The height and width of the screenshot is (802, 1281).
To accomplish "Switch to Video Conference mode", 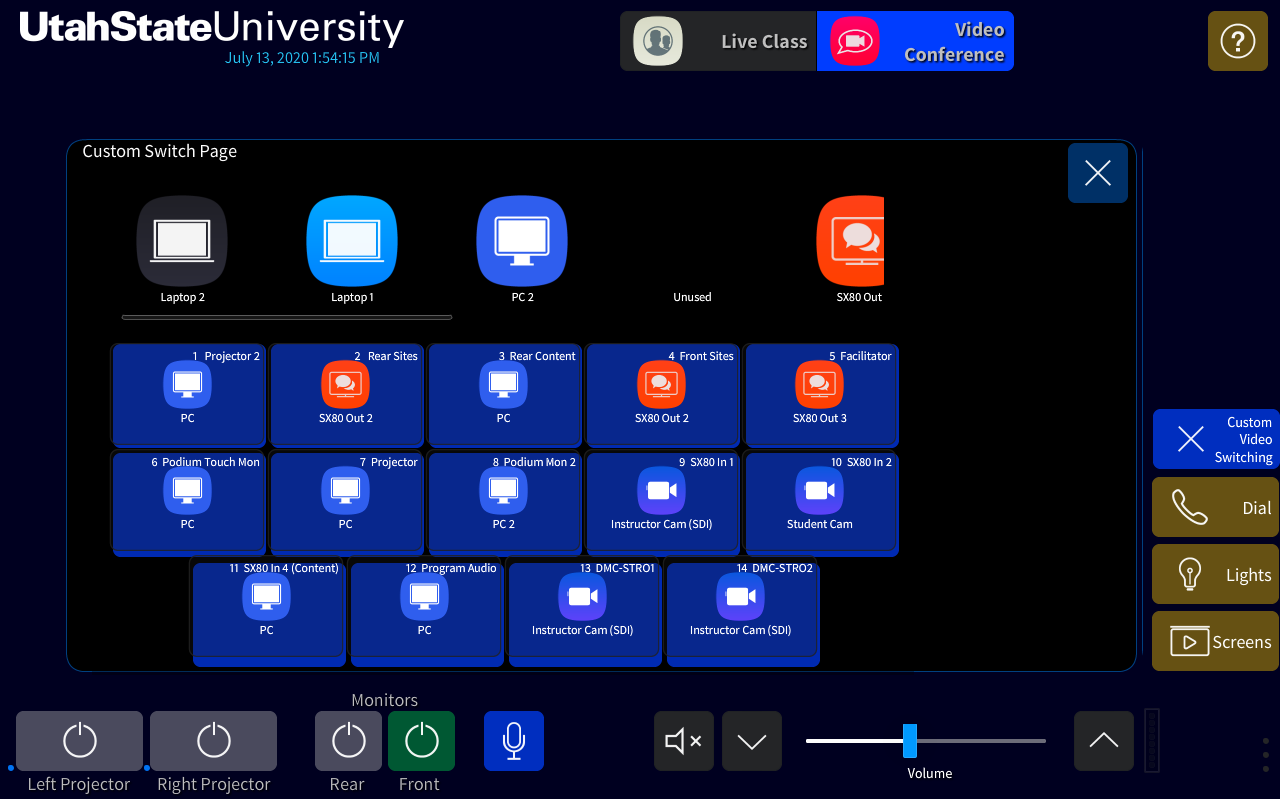I will [x=915, y=41].
